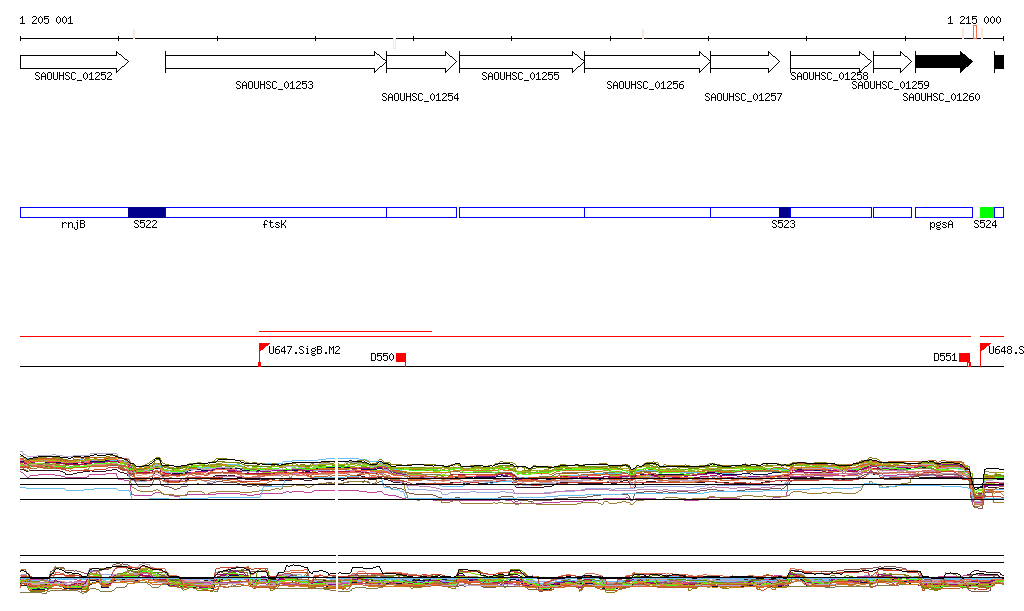The image size is (1024, 611).
Task: Click the ftsK segment box
Action: 275,212
